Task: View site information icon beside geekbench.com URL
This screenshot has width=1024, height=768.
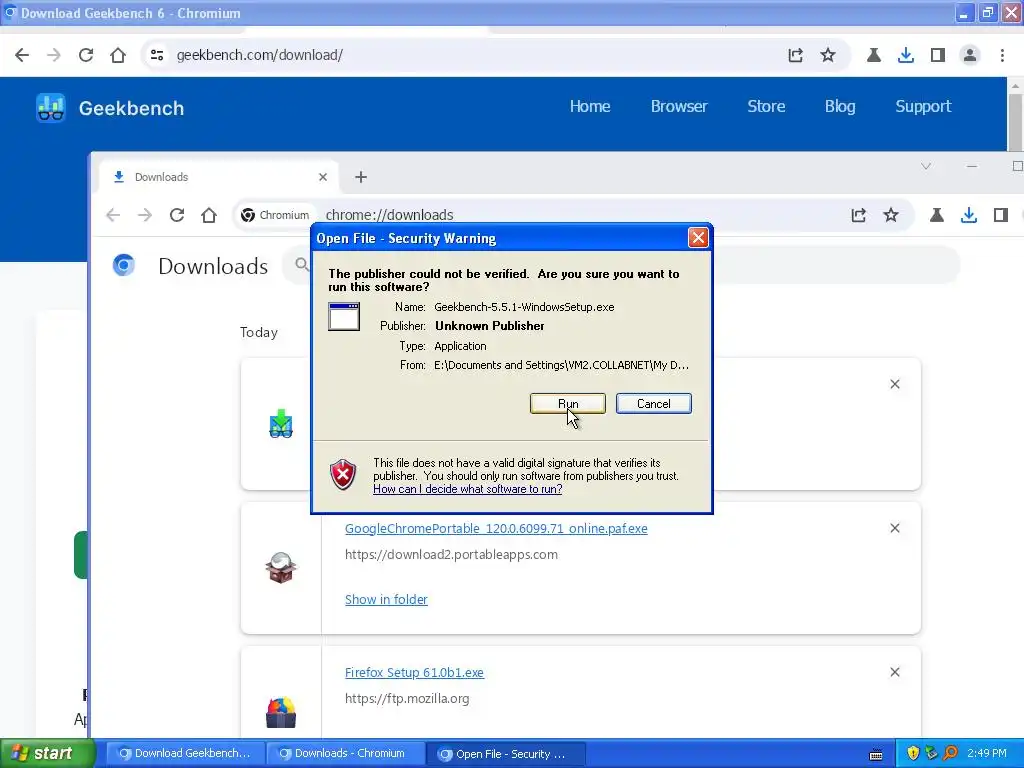Action: 157,55
